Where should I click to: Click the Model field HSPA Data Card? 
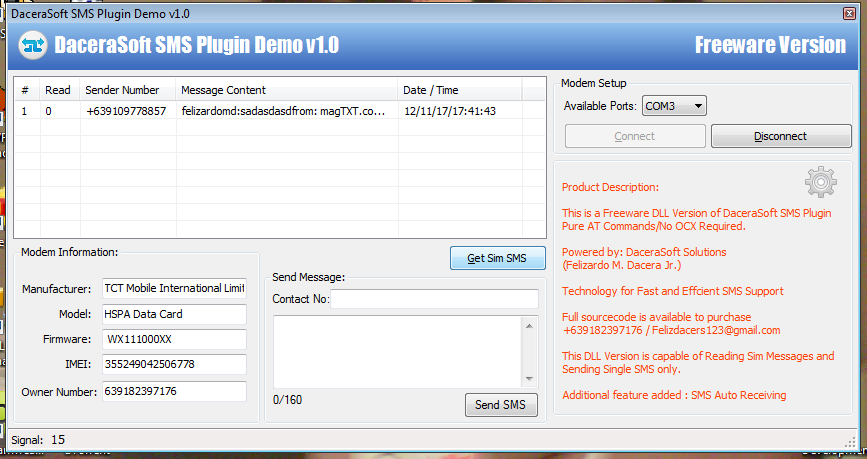(174, 314)
